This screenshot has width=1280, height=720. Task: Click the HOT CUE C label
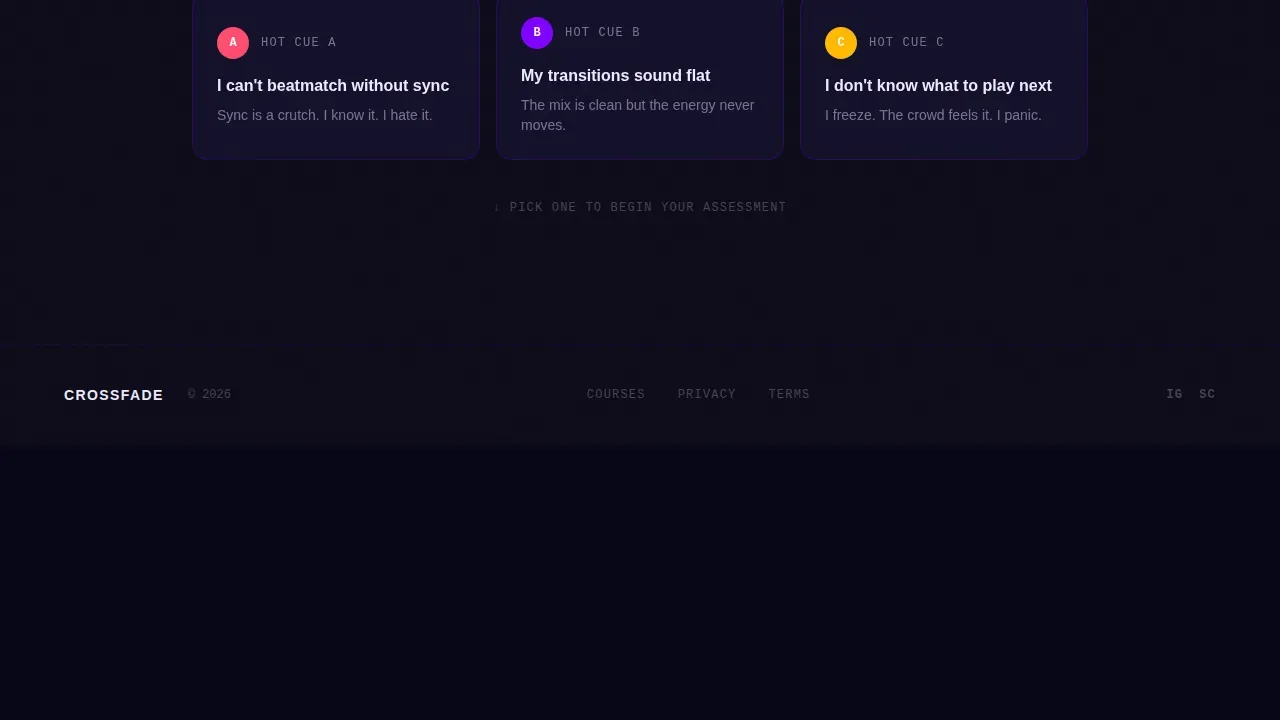coord(907,43)
